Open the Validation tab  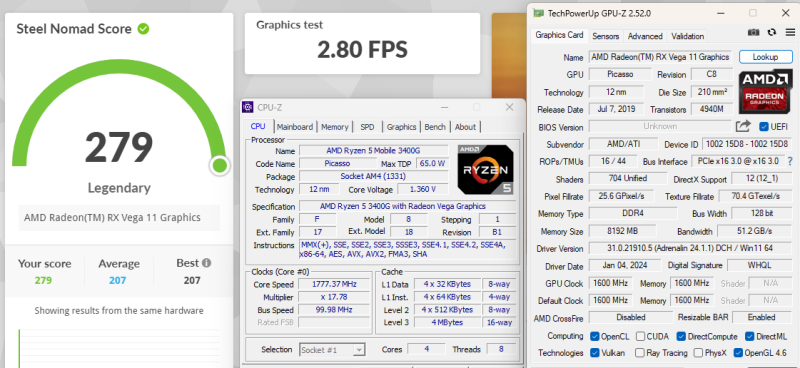pyautogui.click(x=687, y=36)
